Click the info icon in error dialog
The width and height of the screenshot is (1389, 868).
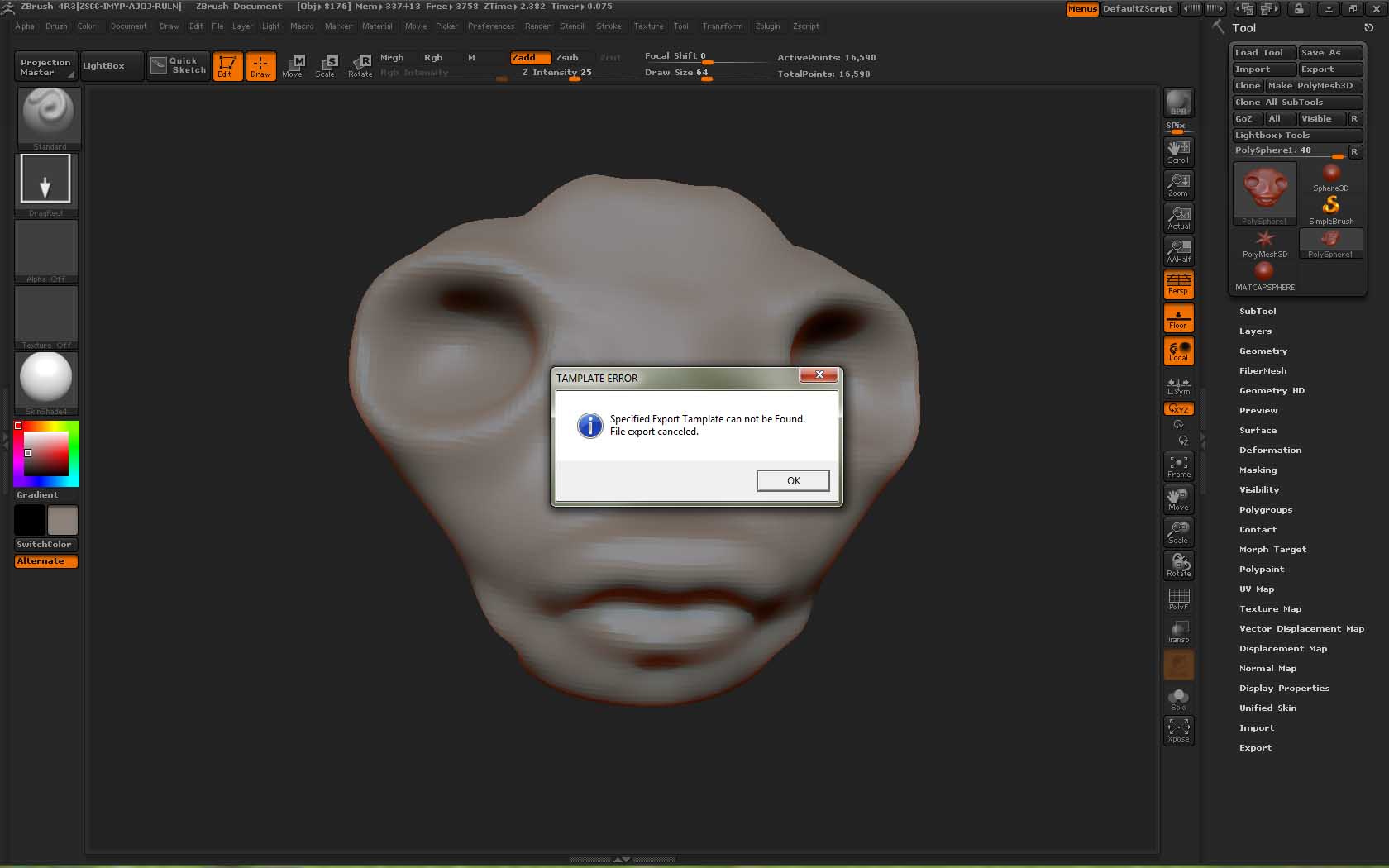[589, 425]
